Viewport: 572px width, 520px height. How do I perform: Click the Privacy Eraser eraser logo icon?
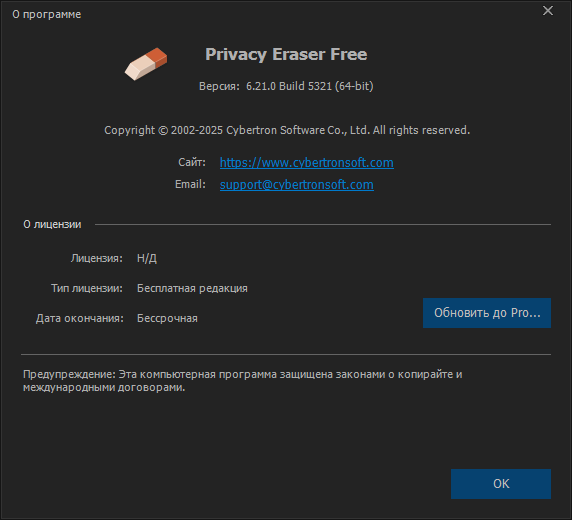pyautogui.click(x=146, y=64)
